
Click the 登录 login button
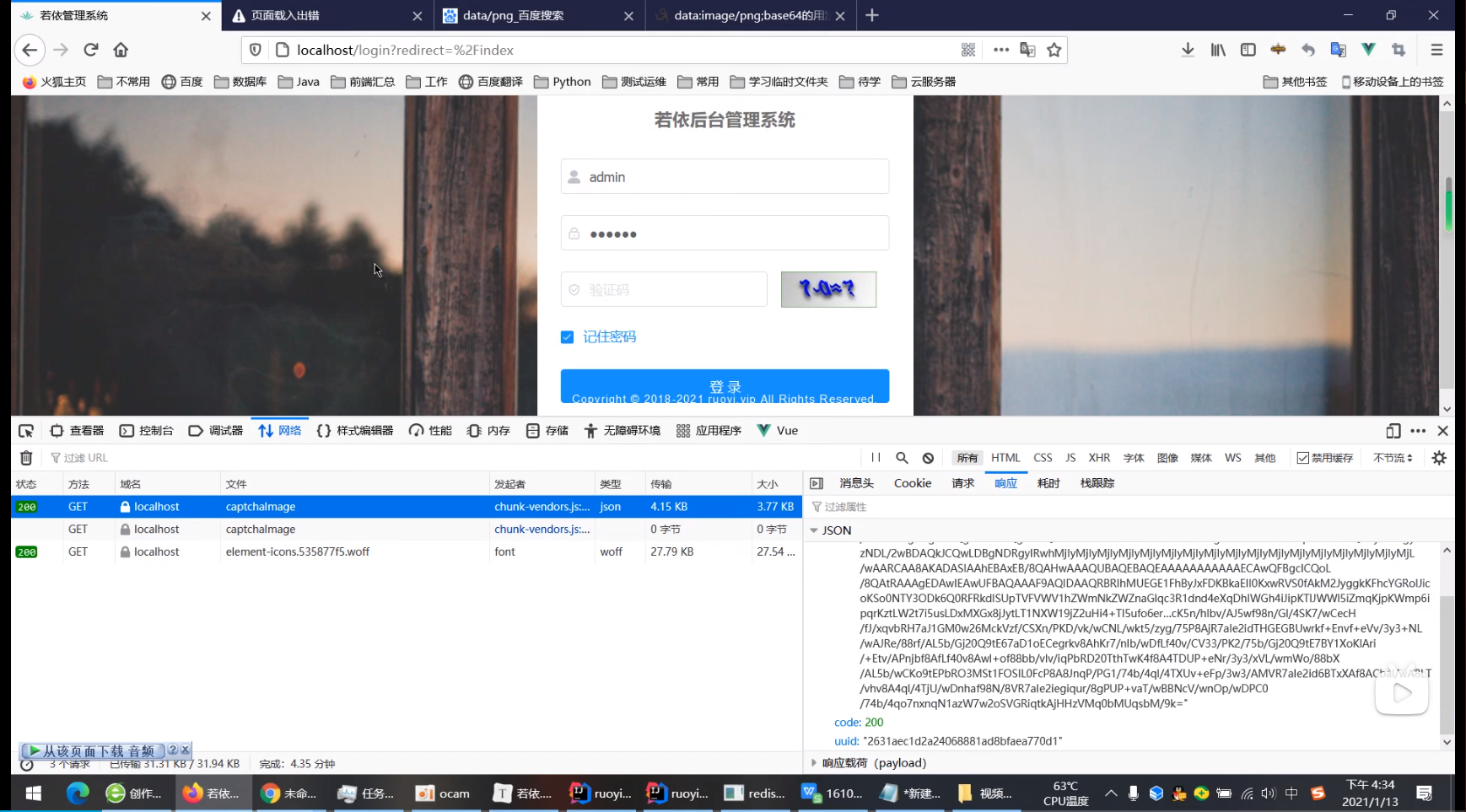point(725,386)
